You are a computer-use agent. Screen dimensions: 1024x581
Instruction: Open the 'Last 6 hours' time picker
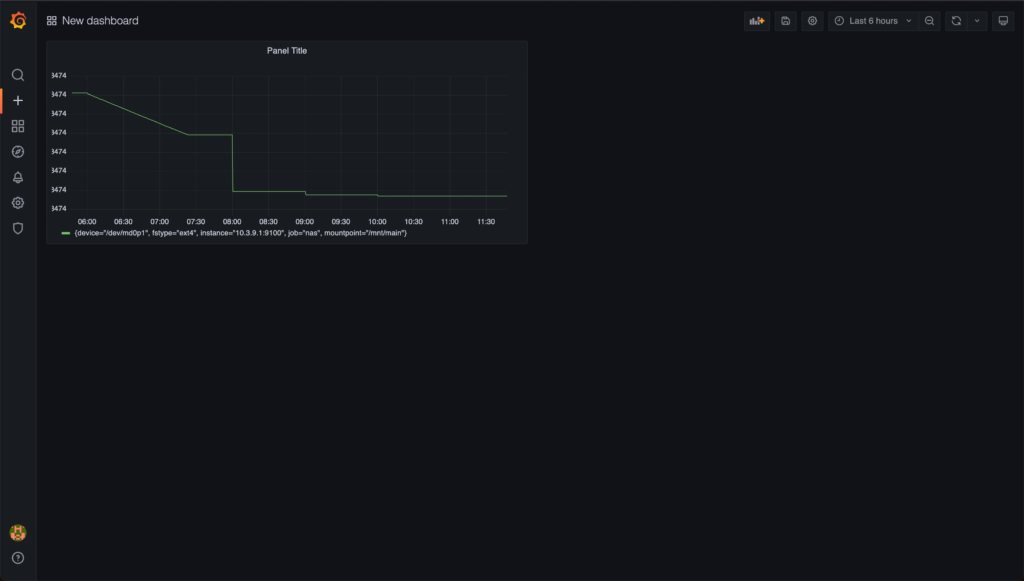click(x=873, y=21)
